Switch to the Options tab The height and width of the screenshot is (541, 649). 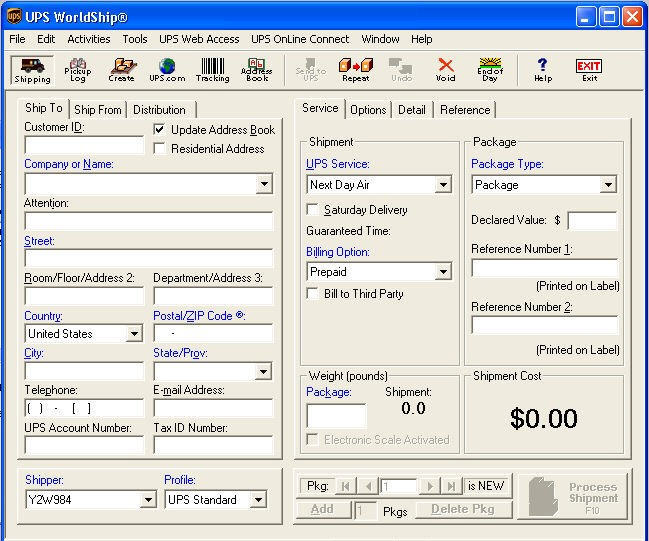pos(368,110)
